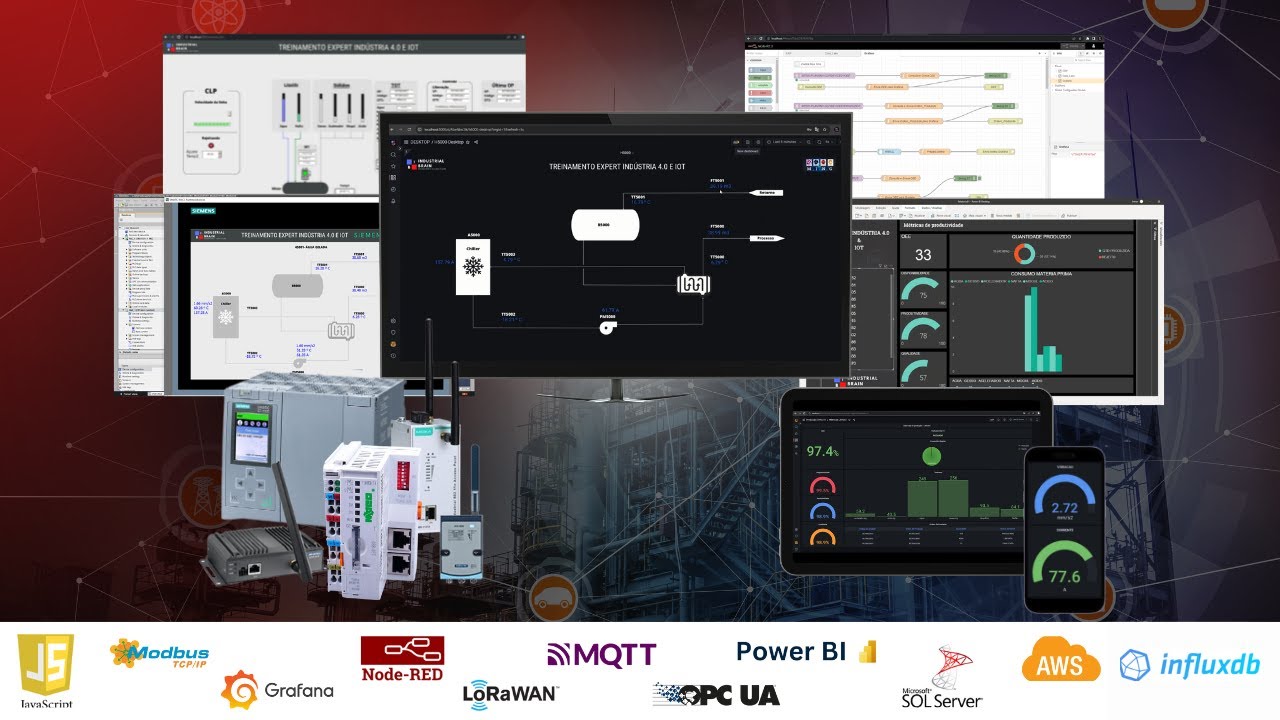This screenshot has width=1280, height=720.
Task: Click B5000 tank in Grafana dashboard
Action: point(605,225)
